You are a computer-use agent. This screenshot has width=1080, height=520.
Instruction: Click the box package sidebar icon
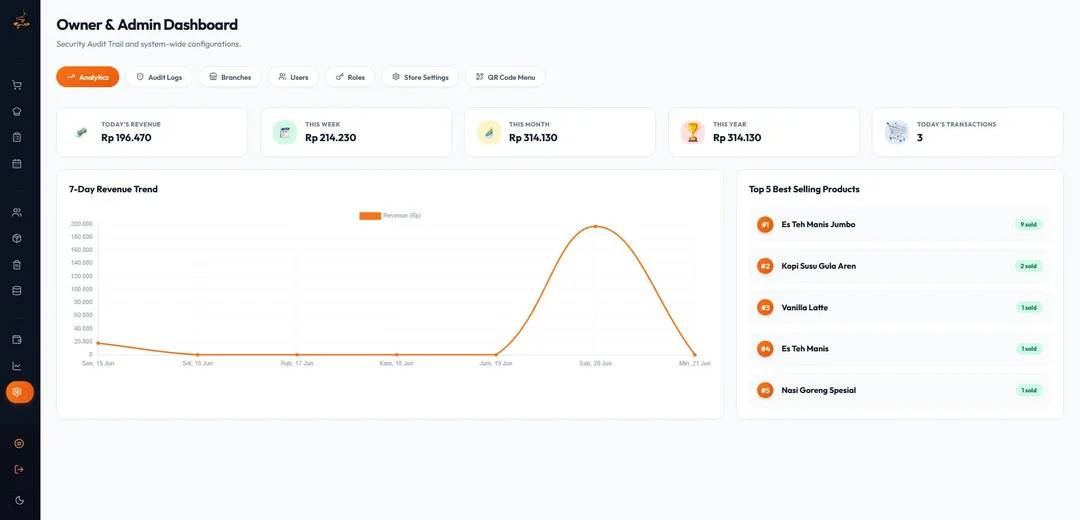(x=17, y=238)
